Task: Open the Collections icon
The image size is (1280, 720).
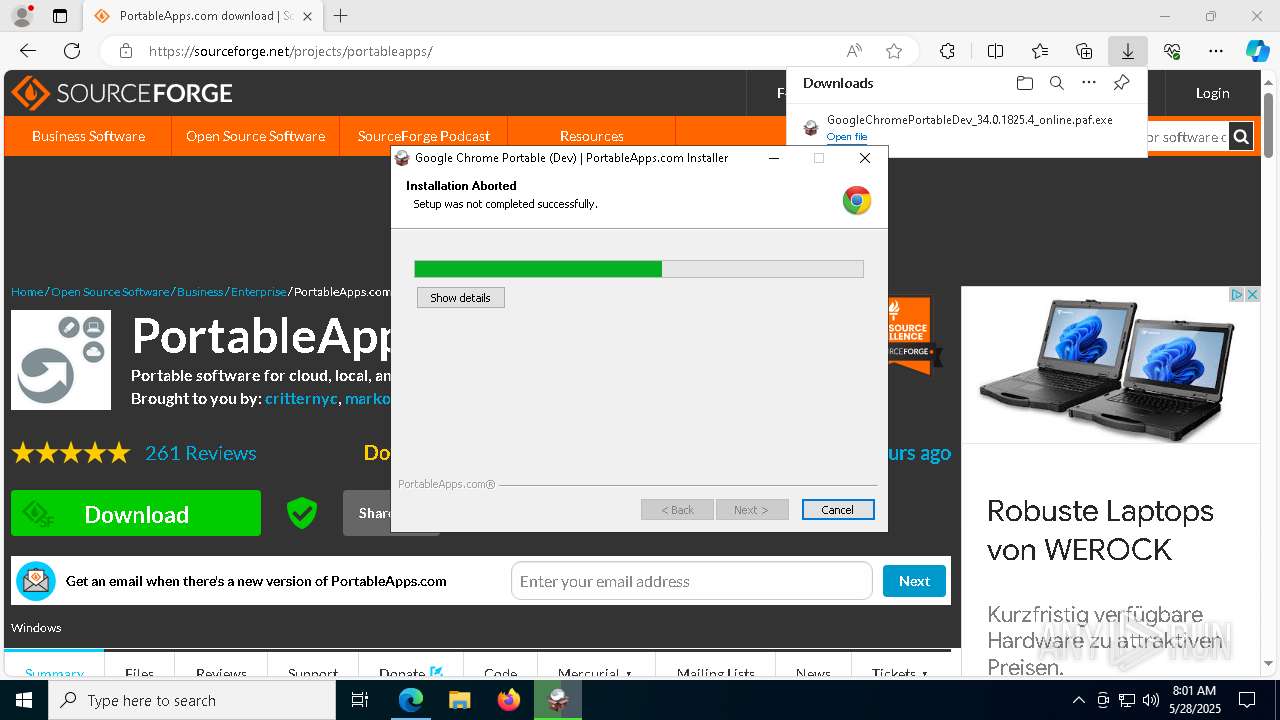Action: (x=1084, y=51)
